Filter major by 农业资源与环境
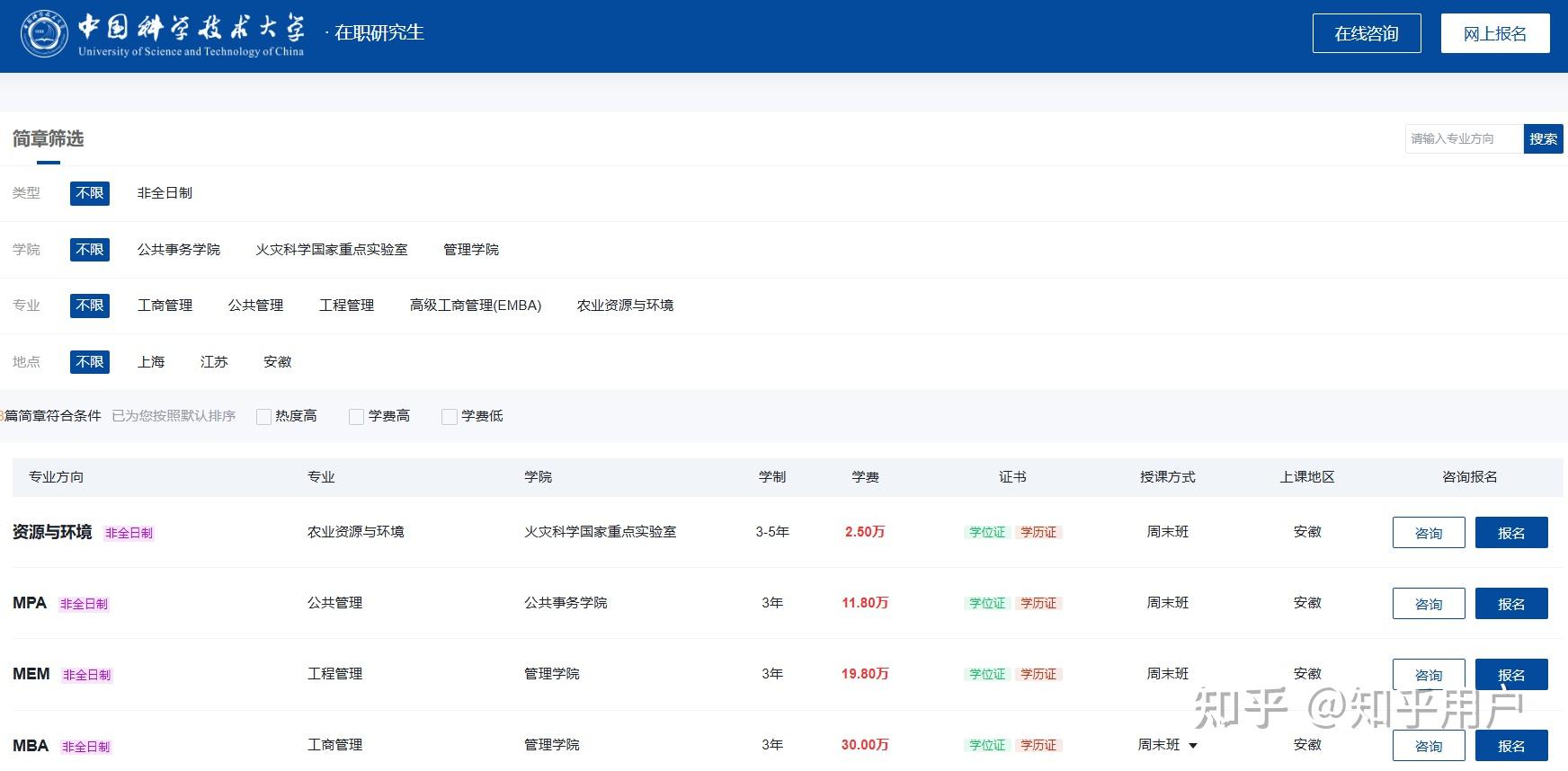 [x=625, y=306]
